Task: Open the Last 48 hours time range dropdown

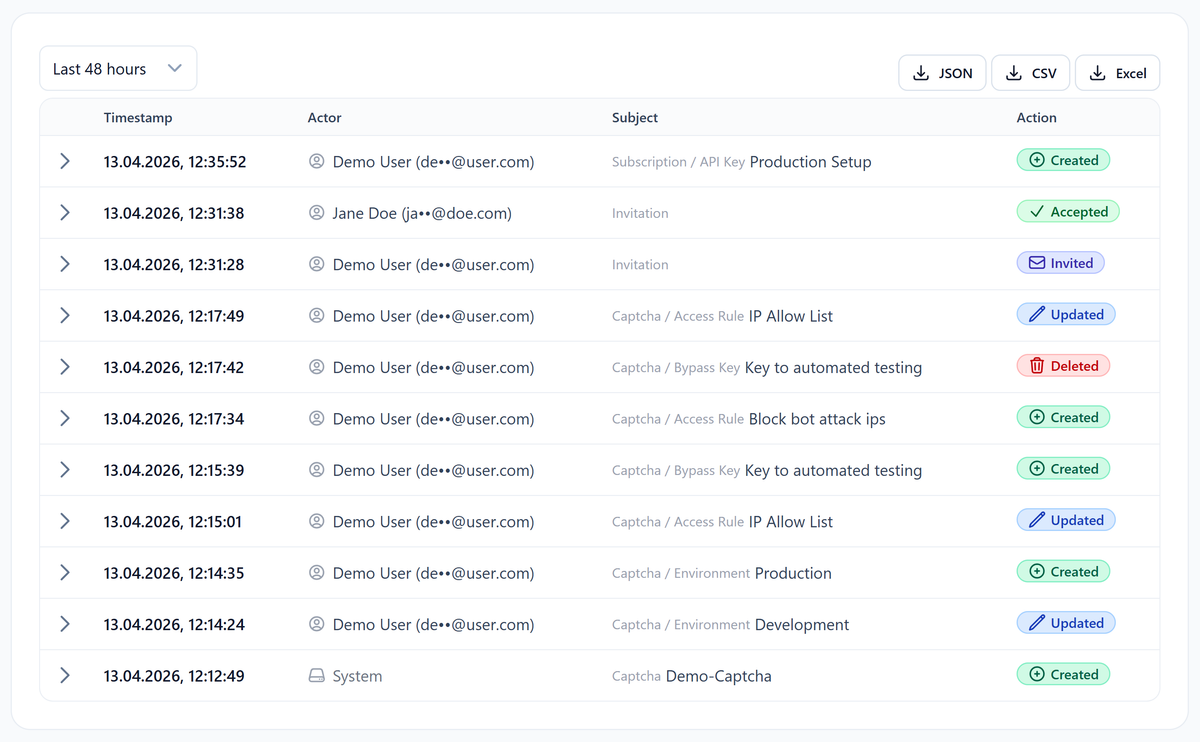Action: point(117,68)
